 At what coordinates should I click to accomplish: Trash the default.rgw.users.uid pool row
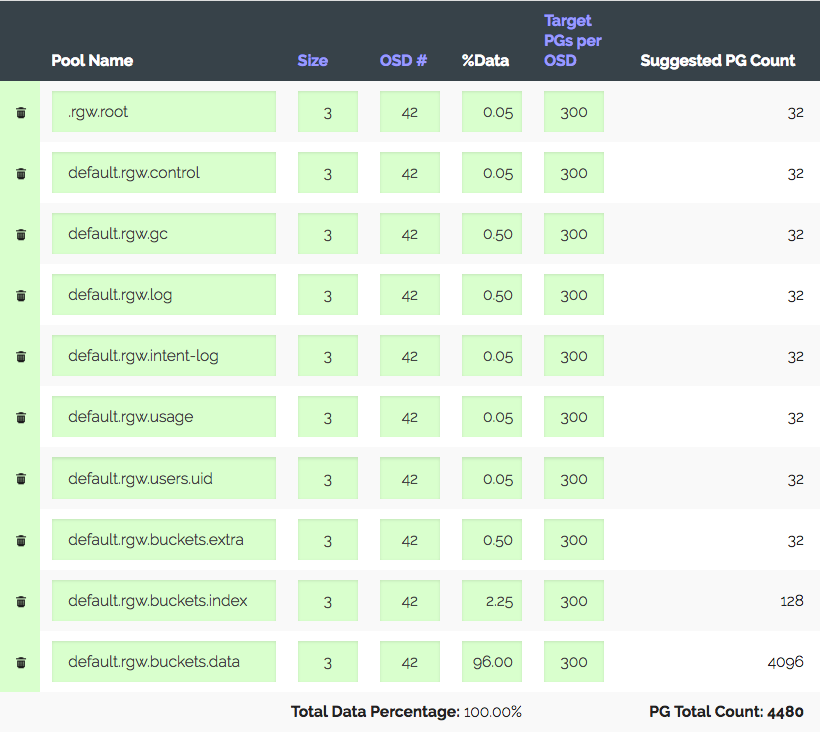(21, 479)
